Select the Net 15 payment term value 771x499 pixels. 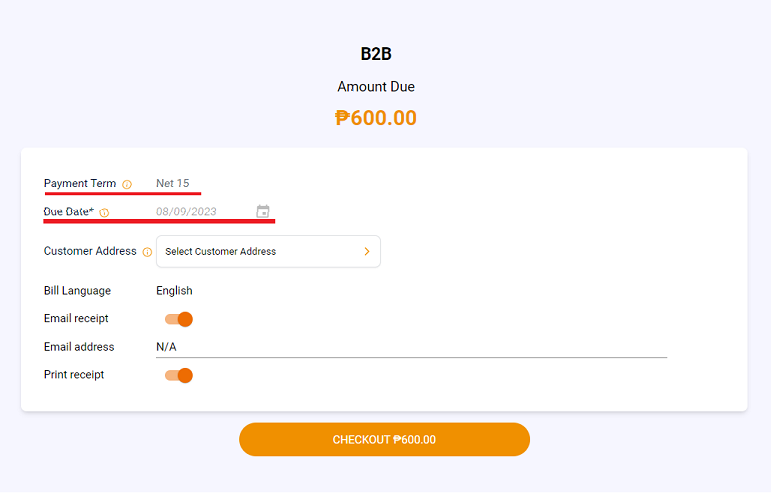[173, 183]
